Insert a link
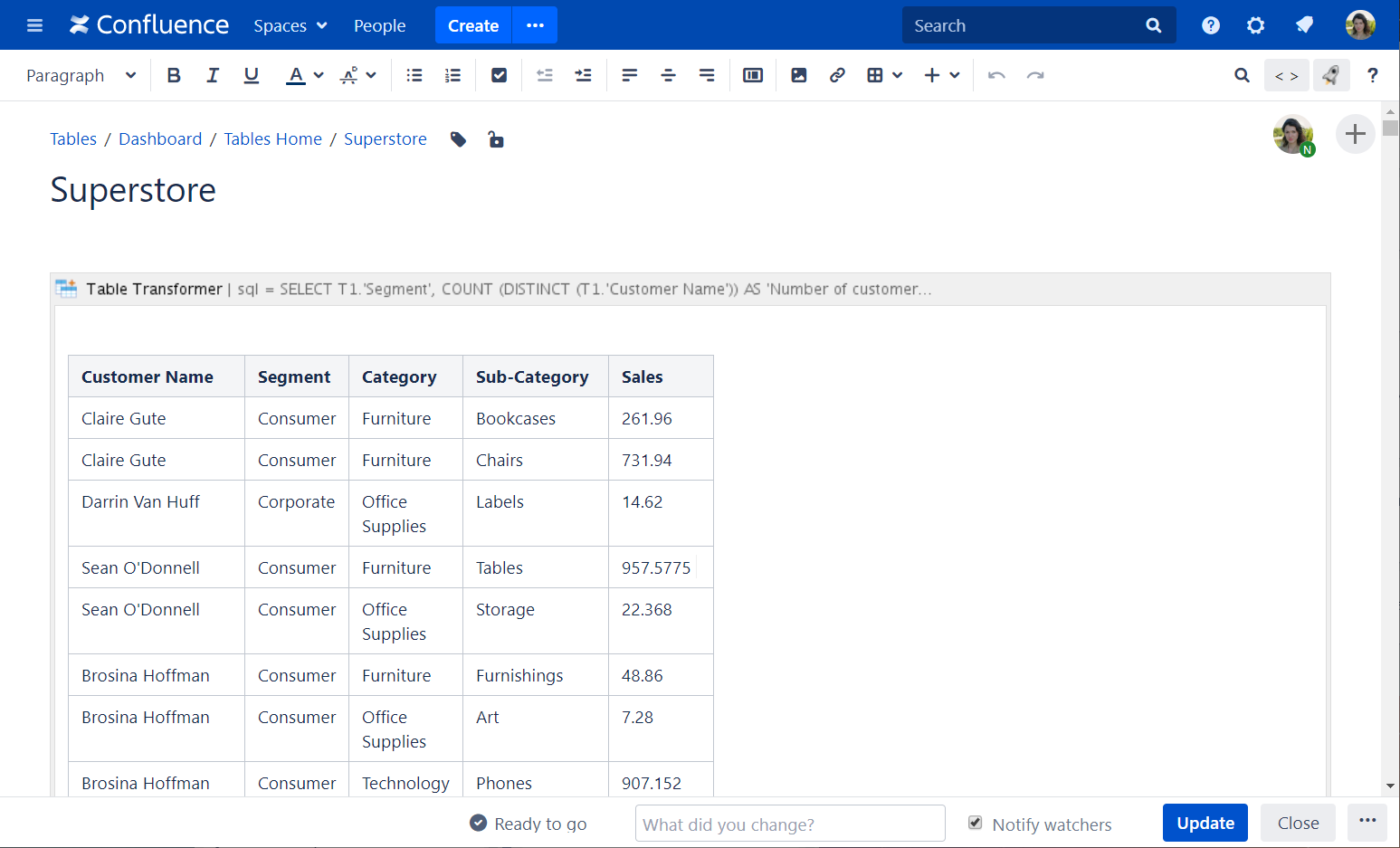 (x=837, y=75)
